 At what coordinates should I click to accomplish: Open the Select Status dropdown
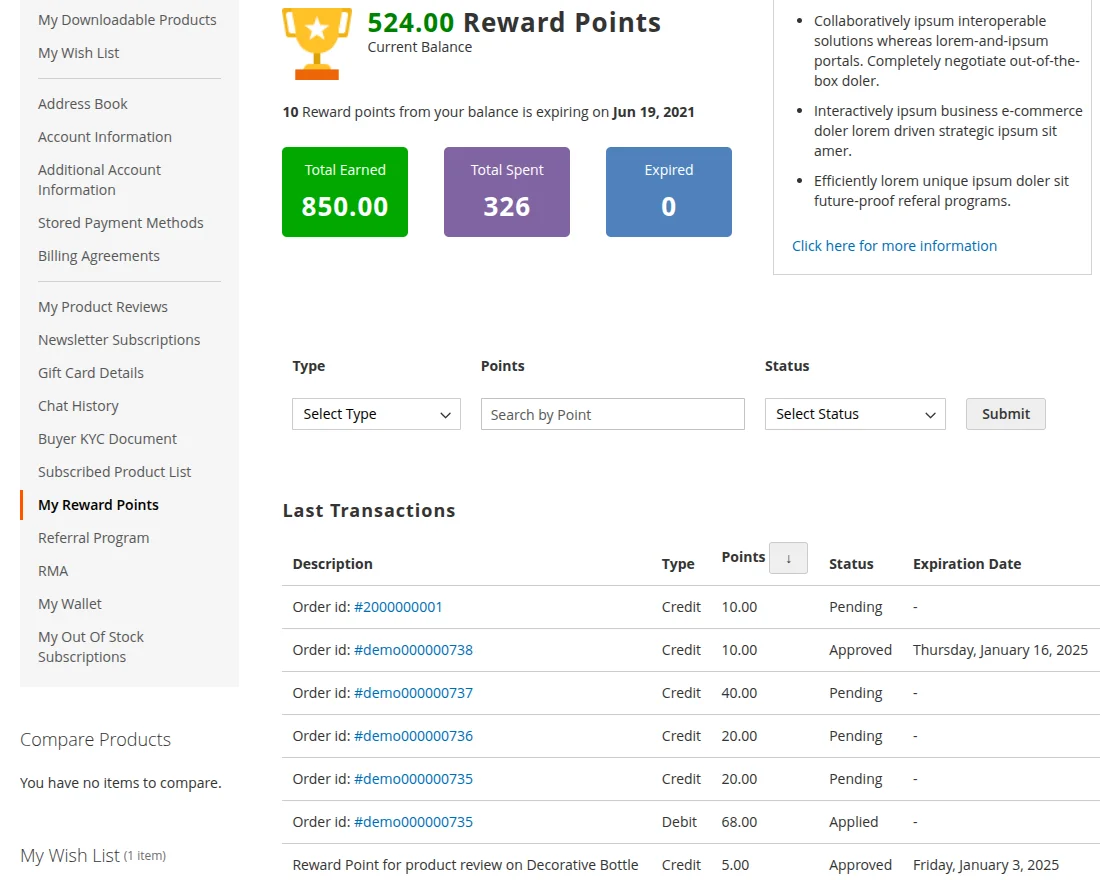coord(855,413)
